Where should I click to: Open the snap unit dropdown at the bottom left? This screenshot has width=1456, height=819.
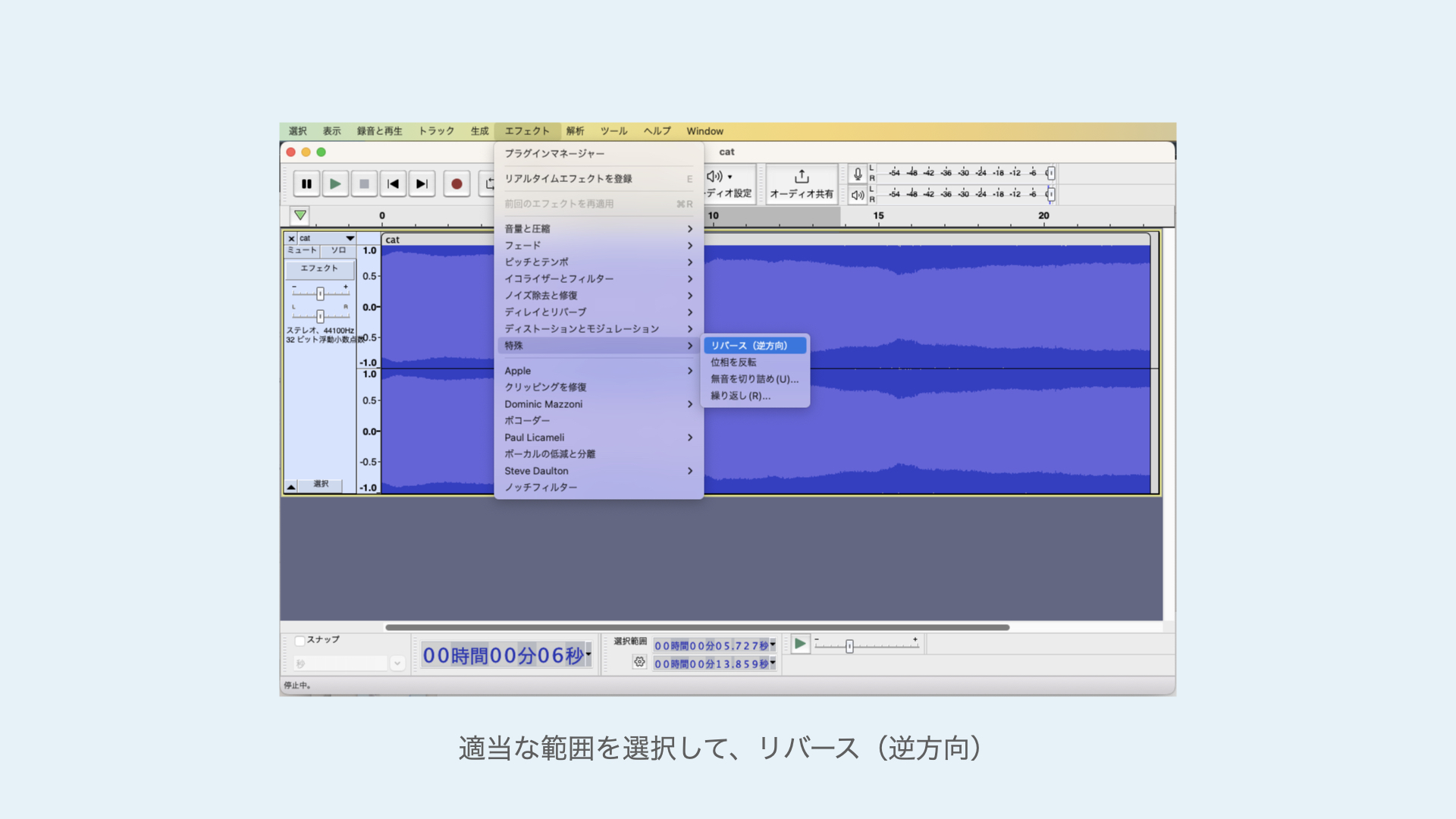[397, 664]
